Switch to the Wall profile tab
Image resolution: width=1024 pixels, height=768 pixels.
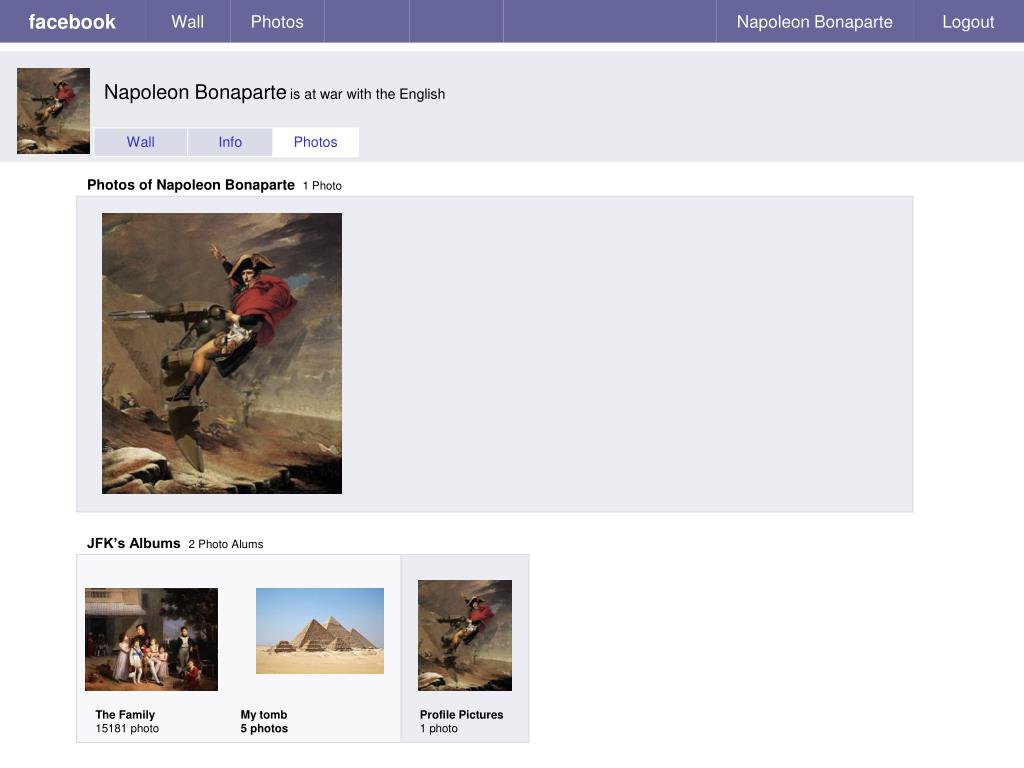[140, 142]
